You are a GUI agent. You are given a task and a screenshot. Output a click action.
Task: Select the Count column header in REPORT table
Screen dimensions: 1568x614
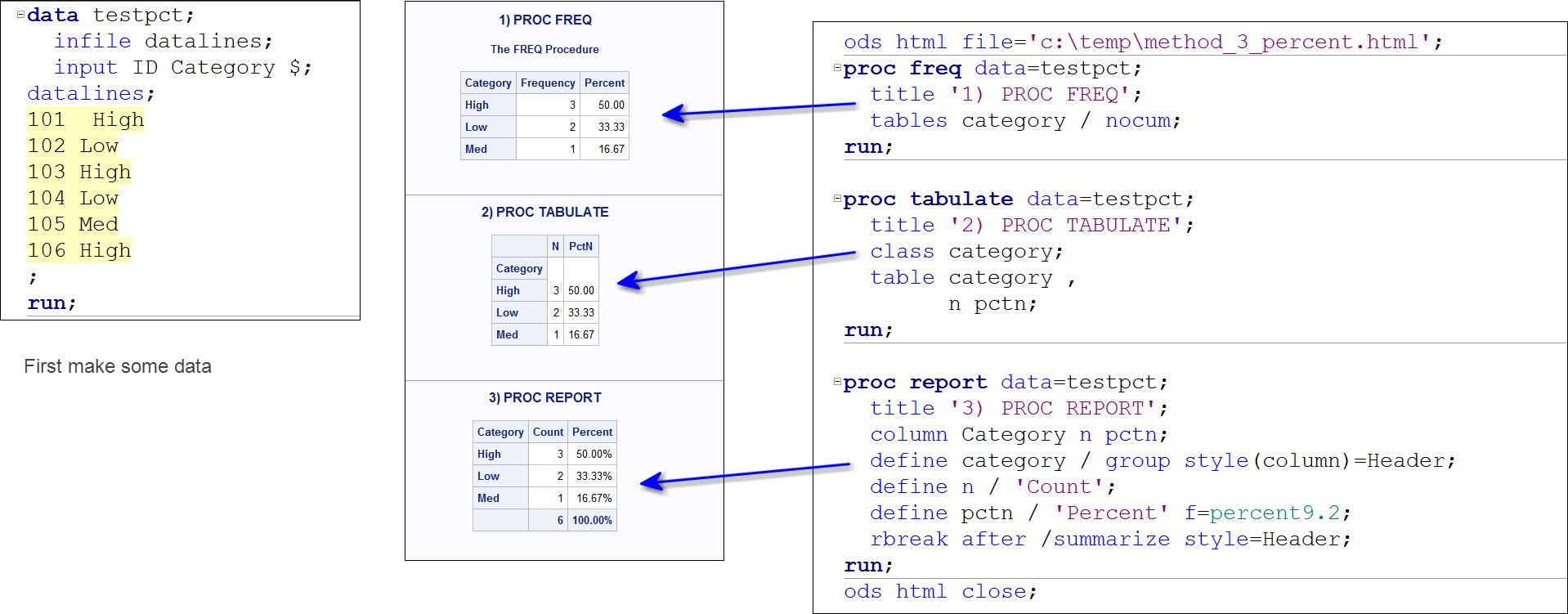click(548, 432)
